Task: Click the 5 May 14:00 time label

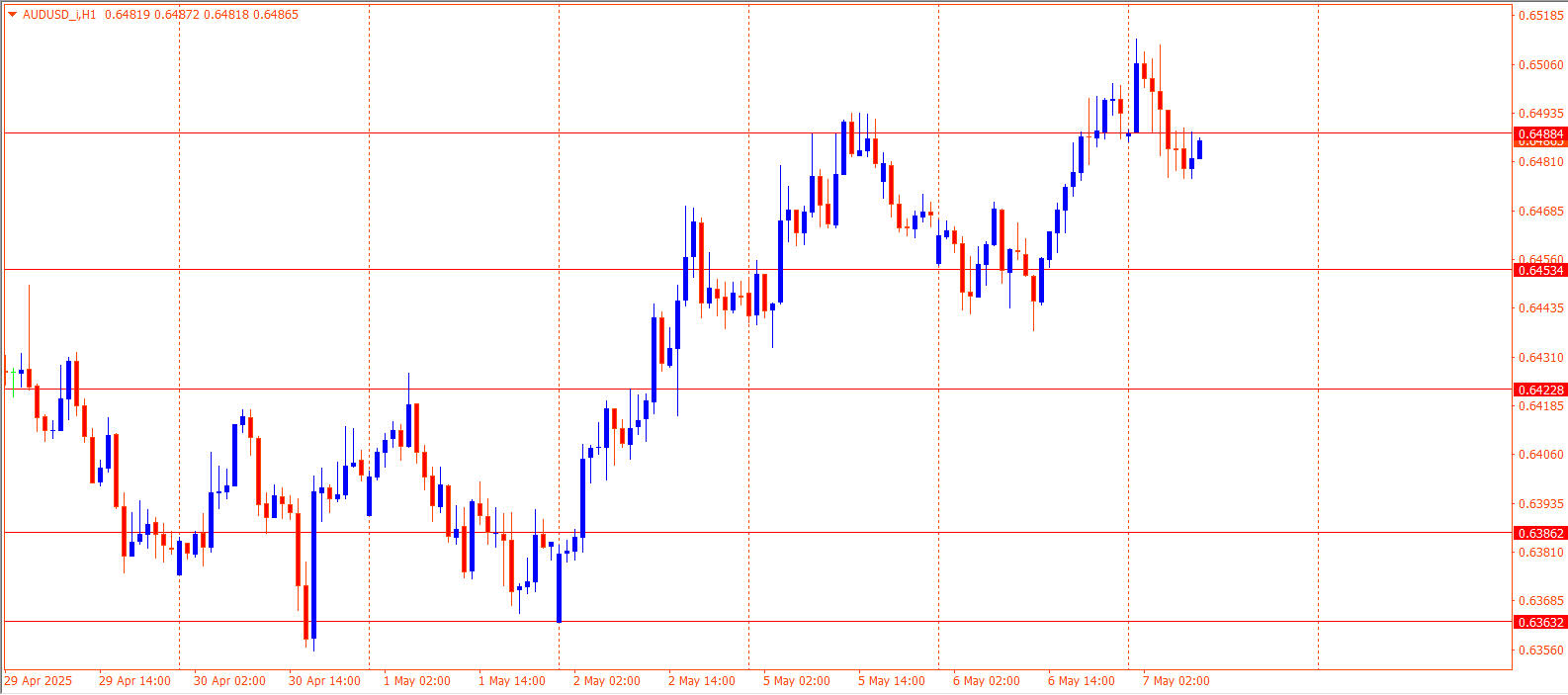Action: tap(892, 681)
